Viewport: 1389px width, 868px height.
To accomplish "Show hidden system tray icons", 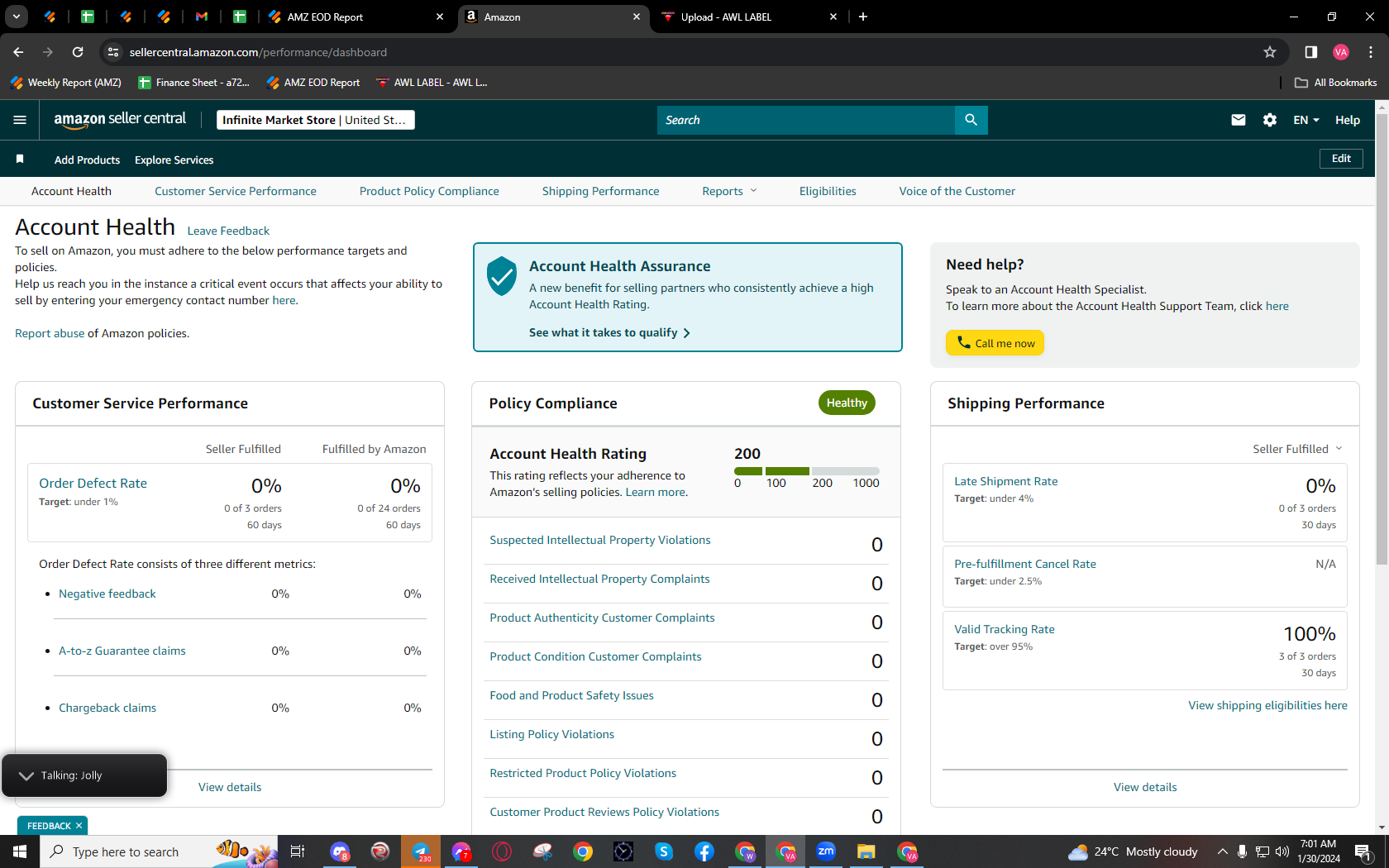I will coord(1222,851).
